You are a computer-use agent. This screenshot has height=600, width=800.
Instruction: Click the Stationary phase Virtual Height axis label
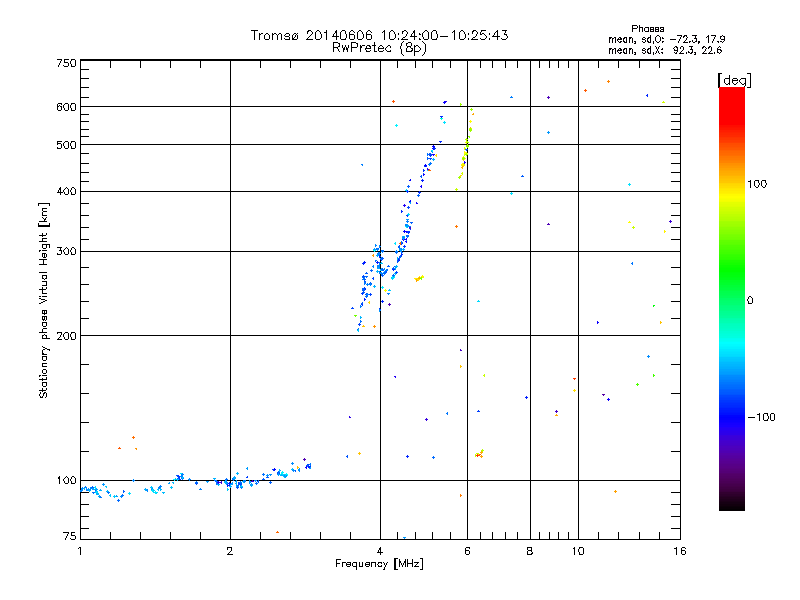[45, 300]
